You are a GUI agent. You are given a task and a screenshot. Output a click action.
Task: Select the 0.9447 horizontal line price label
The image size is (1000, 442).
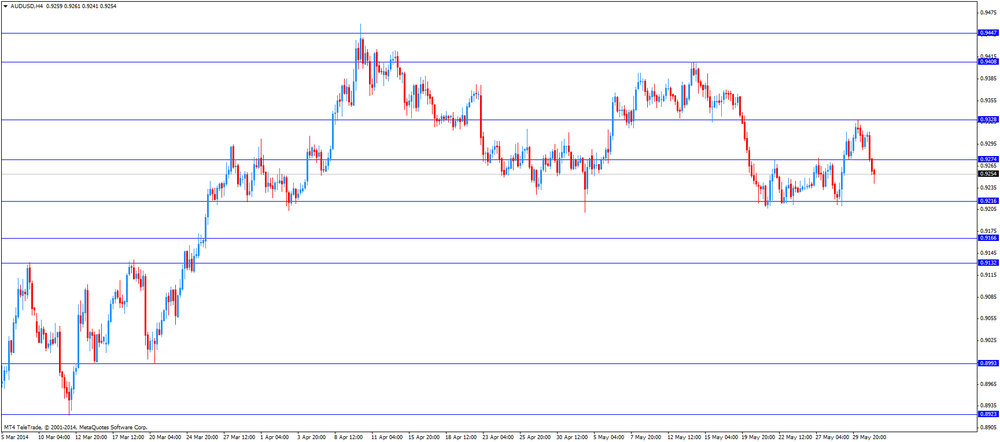[989, 33]
